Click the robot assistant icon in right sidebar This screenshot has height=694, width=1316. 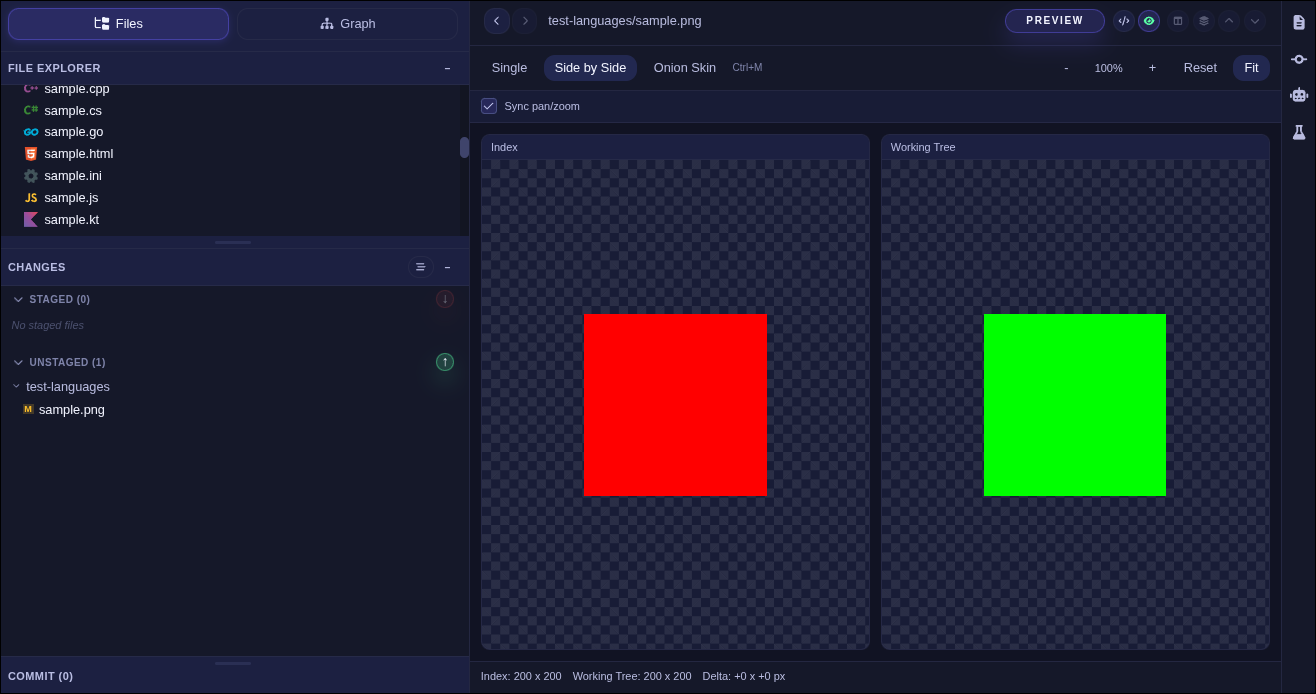pyautogui.click(x=1299, y=94)
